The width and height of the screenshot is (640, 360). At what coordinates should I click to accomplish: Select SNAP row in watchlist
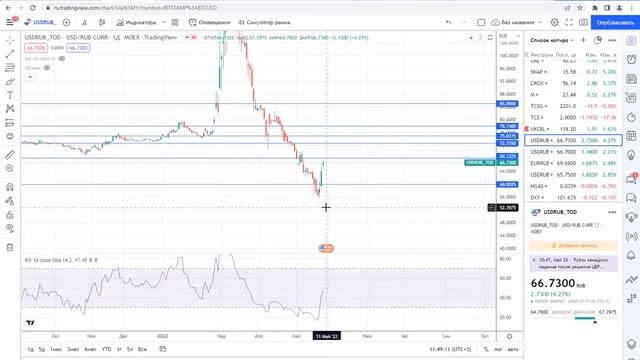coord(573,71)
